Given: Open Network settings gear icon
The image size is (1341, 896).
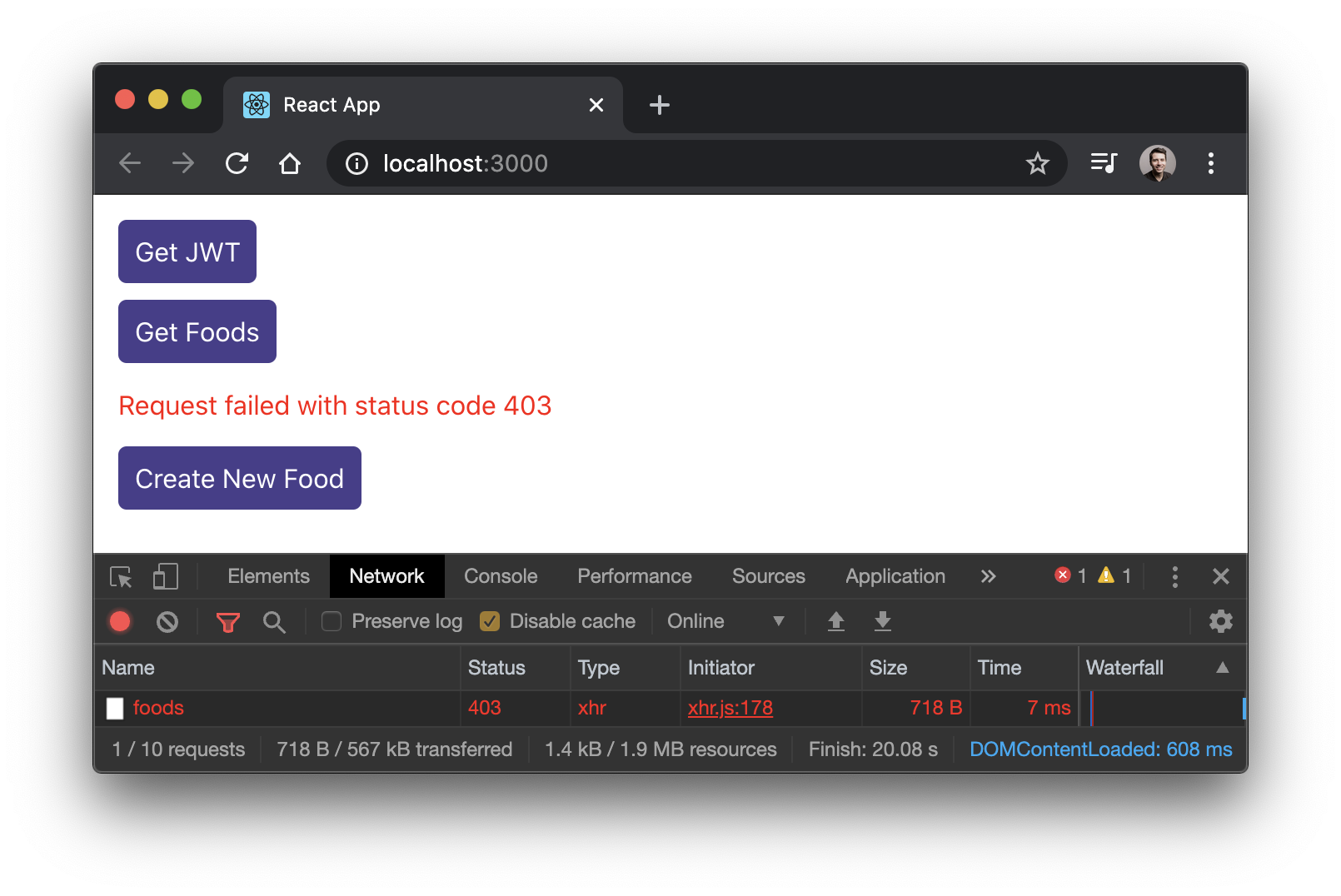Looking at the screenshot, I should coord(1220,622).
